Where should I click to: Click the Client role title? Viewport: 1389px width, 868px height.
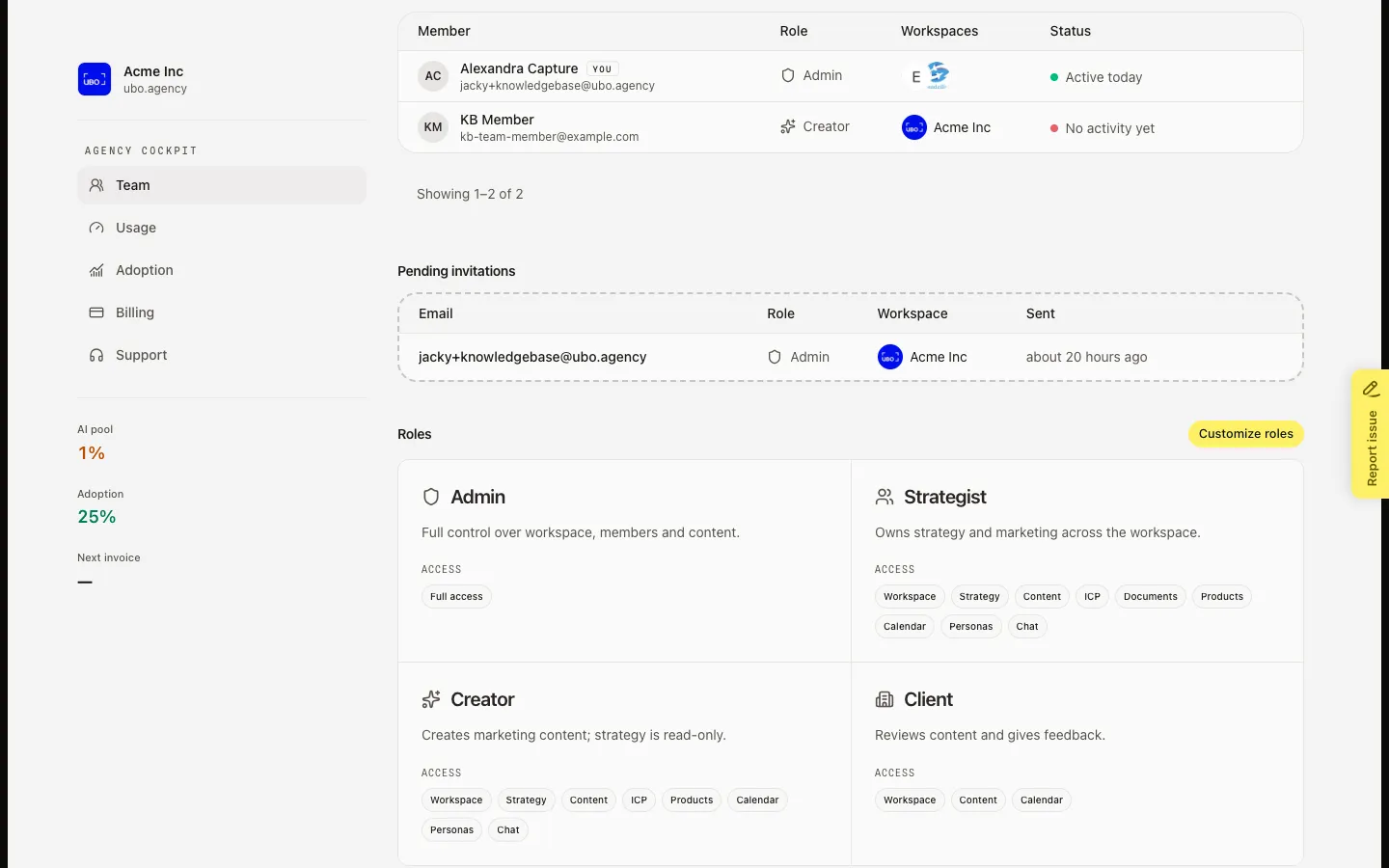coord(928,699)
